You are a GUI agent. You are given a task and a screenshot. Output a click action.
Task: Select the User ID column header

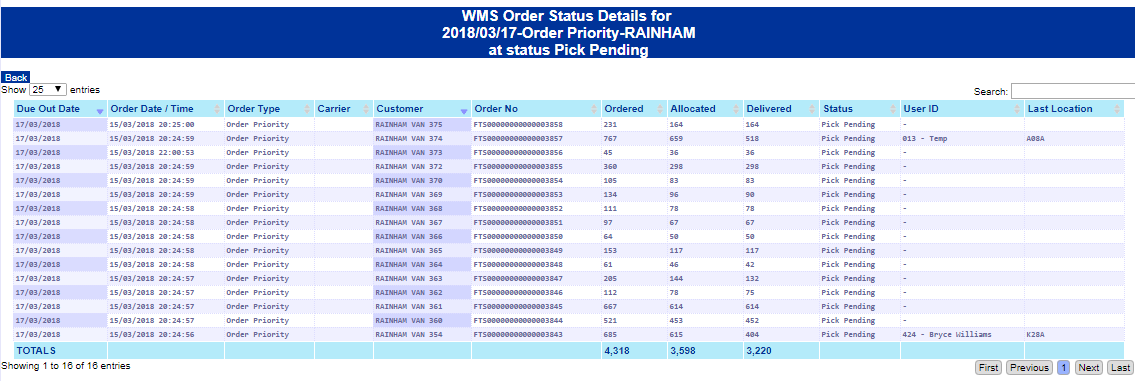(x=962, y=109)
